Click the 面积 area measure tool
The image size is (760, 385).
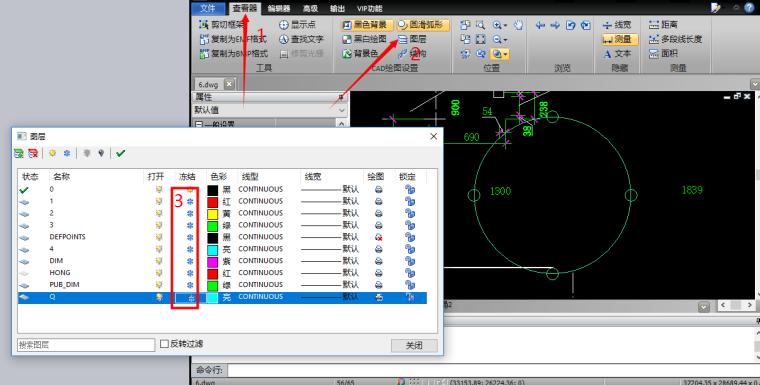(663, 53)
